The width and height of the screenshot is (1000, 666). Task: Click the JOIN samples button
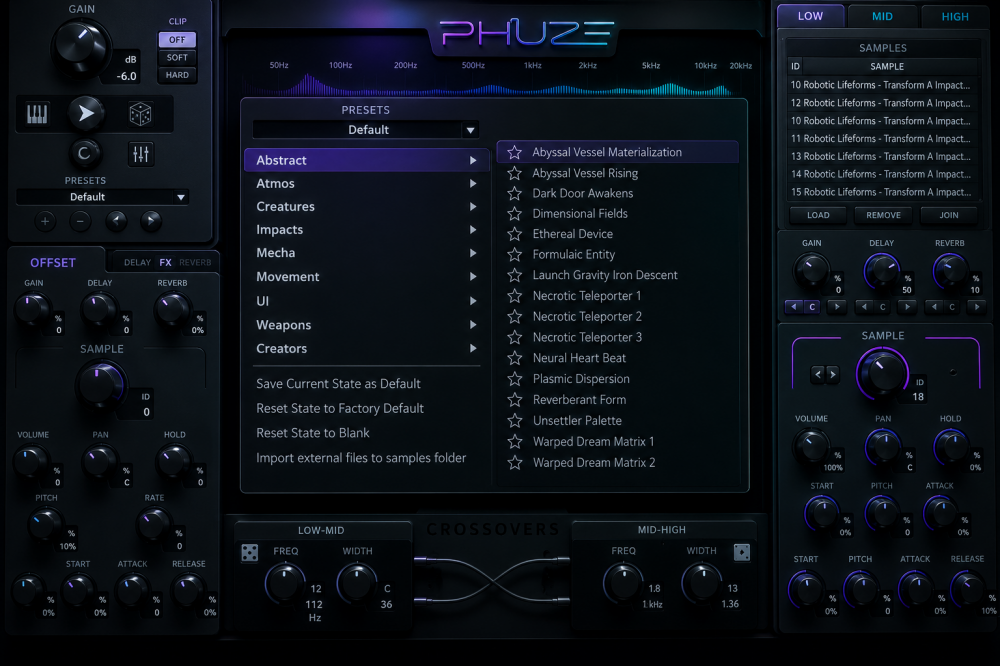pos(948,215)
